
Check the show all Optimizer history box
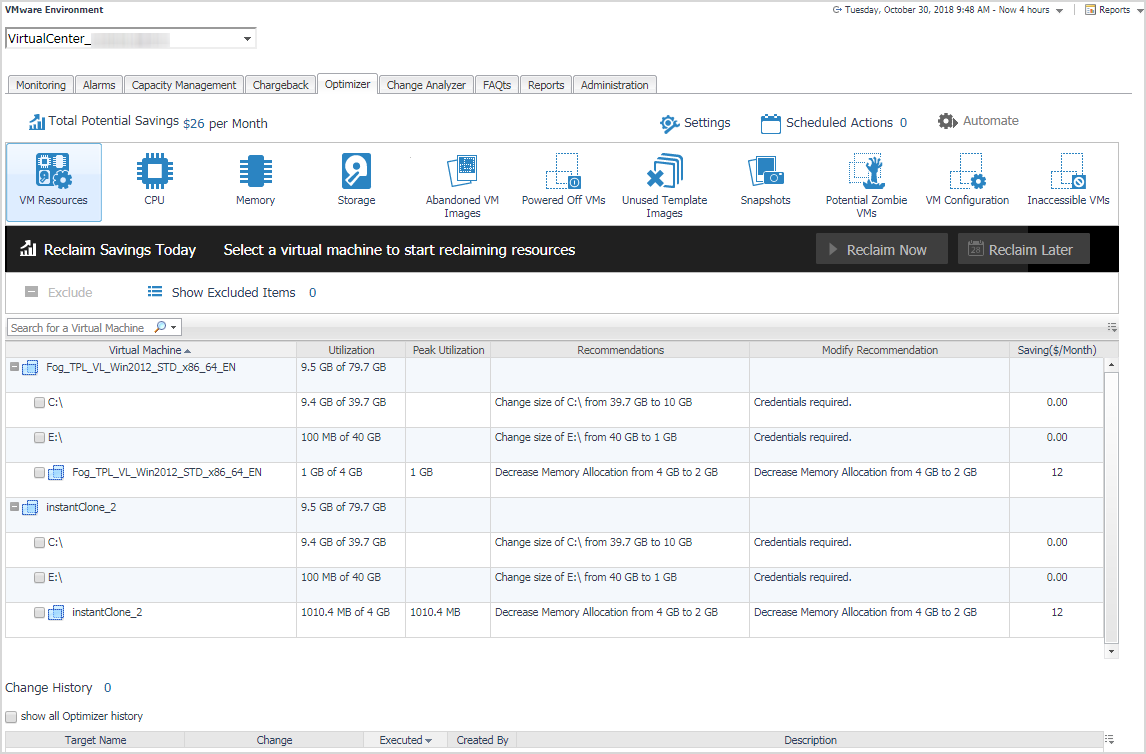pyautogui.click(x=11, y=716)
